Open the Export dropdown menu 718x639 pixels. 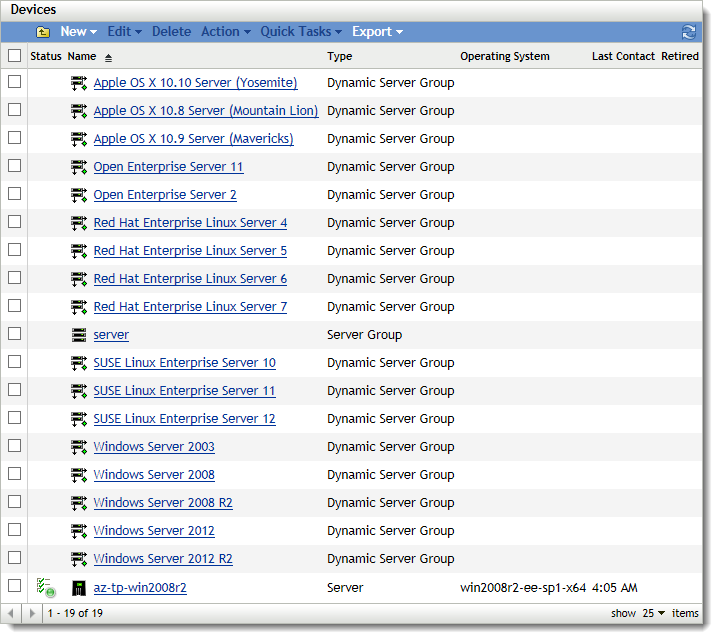[x=377, y=32]
